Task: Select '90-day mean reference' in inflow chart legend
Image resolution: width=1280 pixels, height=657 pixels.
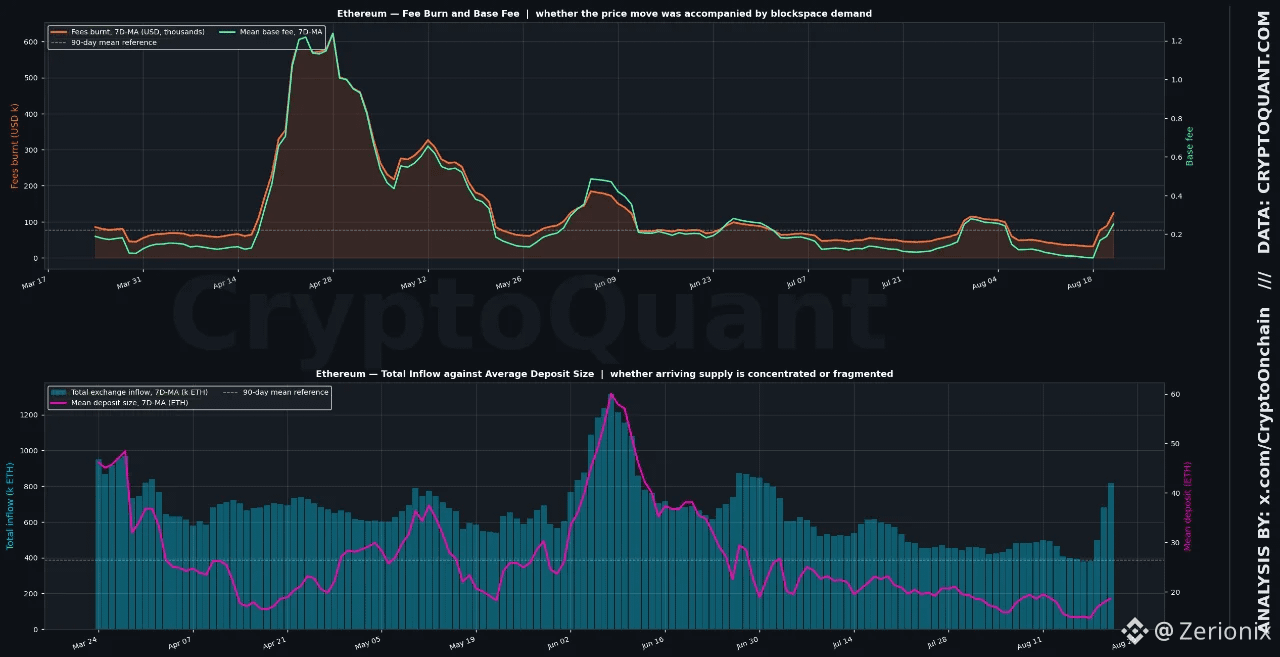Action: coord(285,392)
